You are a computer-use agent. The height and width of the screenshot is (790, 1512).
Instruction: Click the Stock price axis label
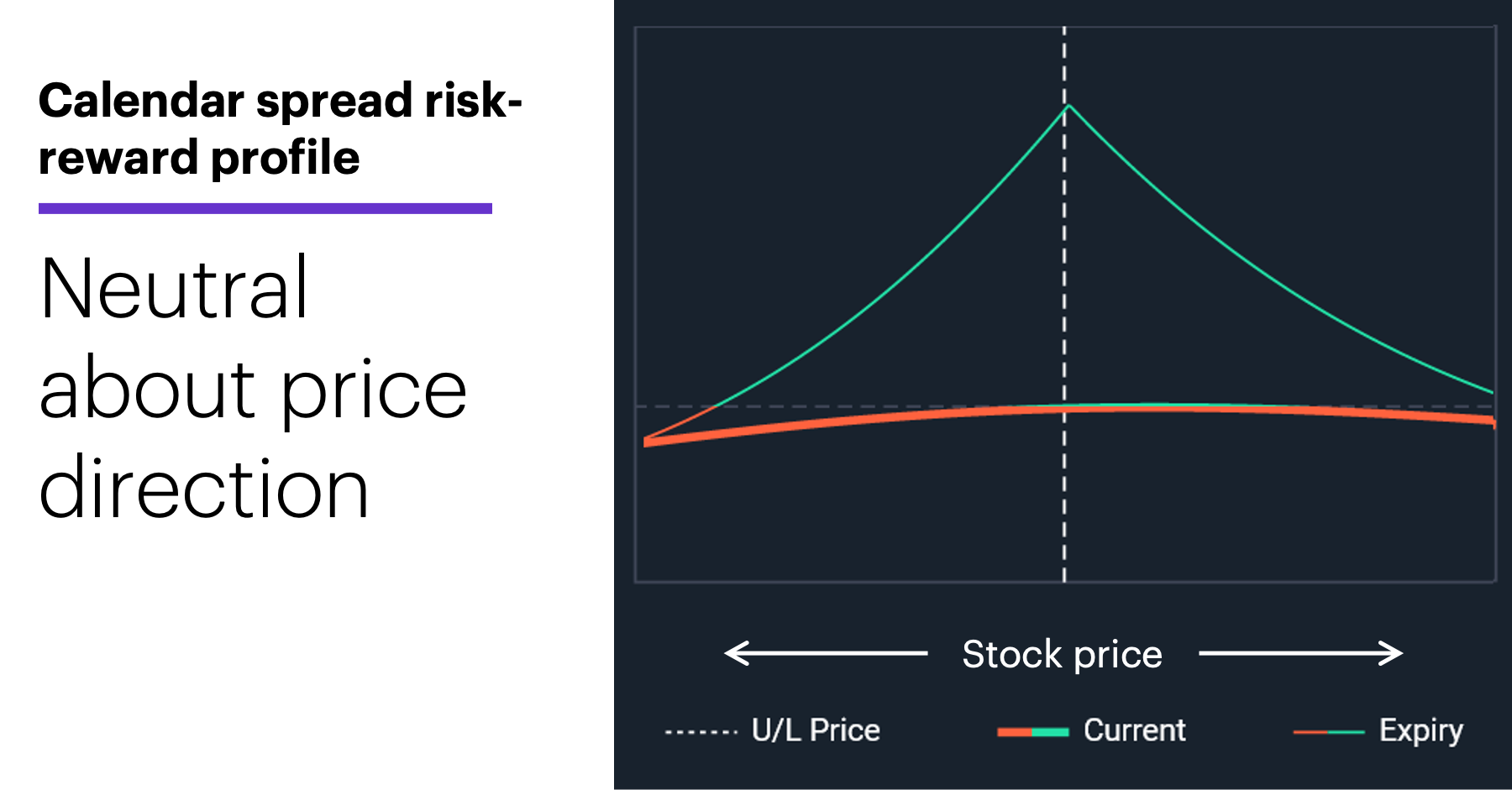[x=1062, y=654]
